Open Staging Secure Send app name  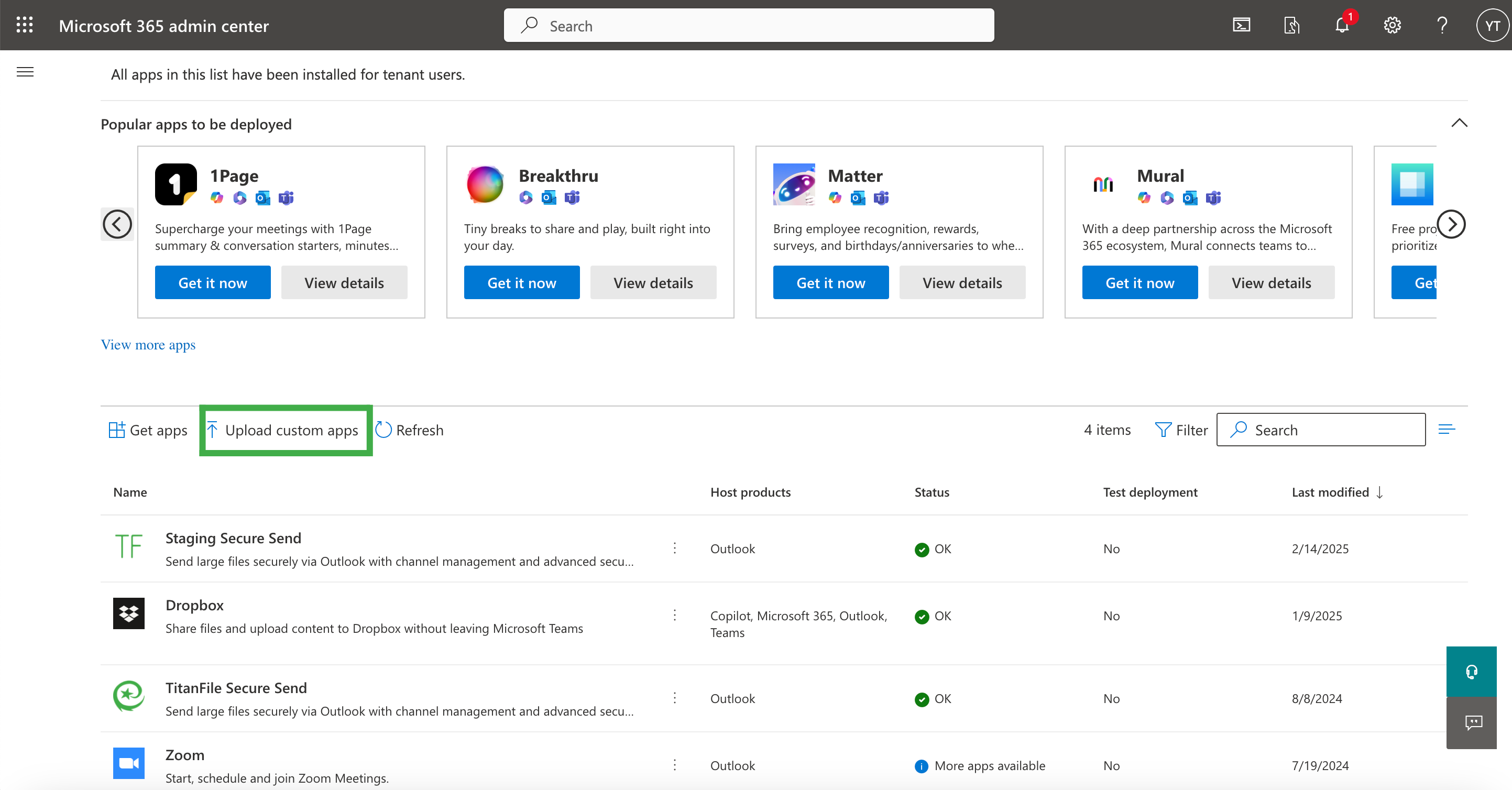(233, 537)
